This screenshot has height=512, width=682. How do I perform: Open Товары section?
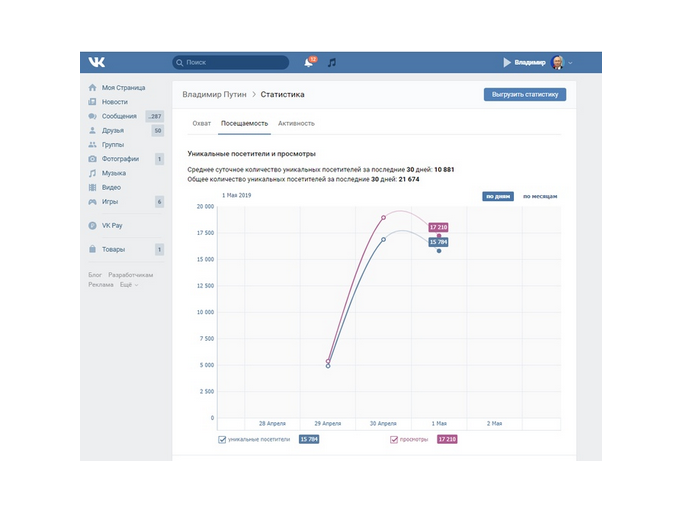(x=113, y=249)
